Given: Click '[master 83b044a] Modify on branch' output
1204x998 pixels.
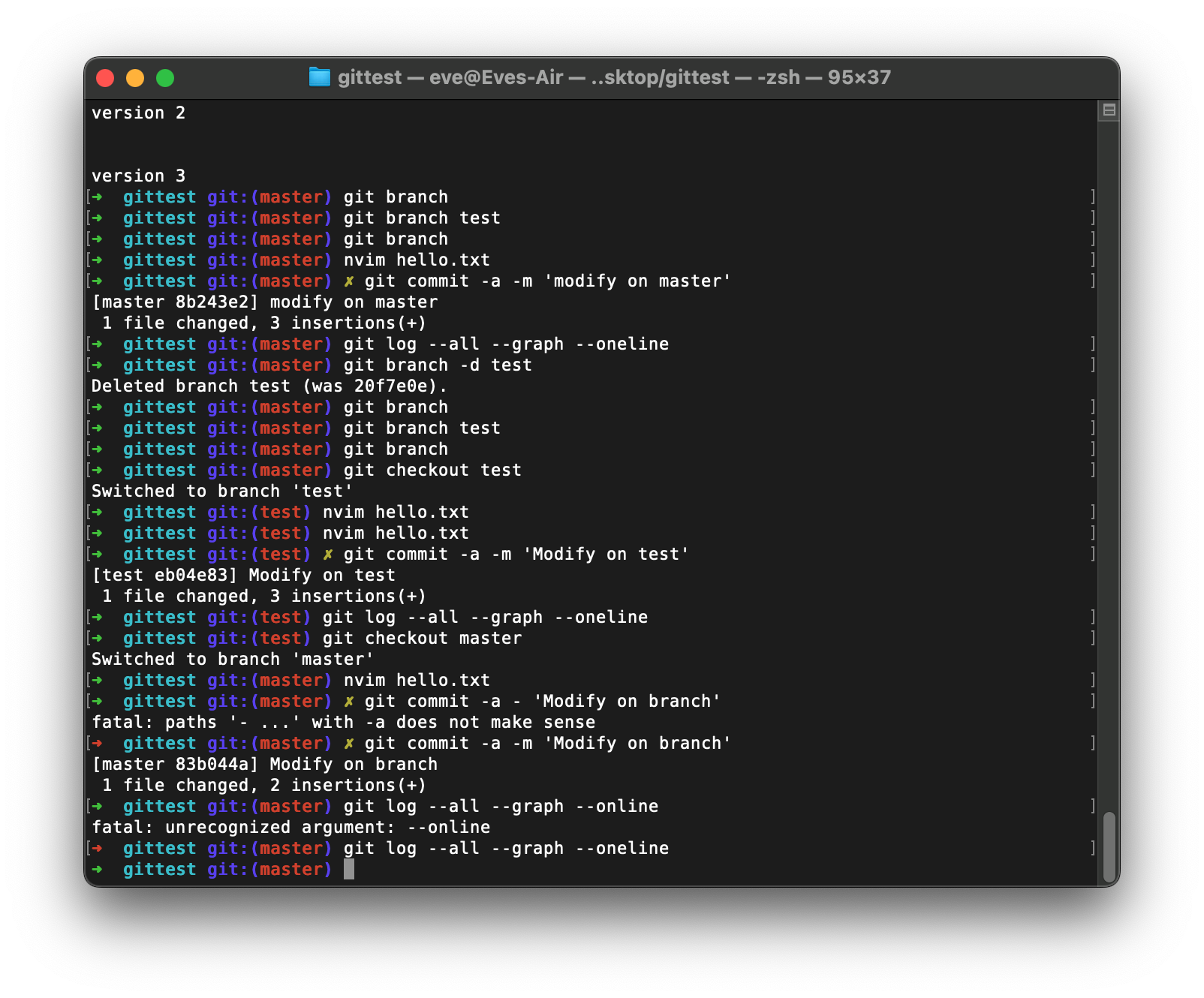Looking at the screenshot, I should pos(264,764).
